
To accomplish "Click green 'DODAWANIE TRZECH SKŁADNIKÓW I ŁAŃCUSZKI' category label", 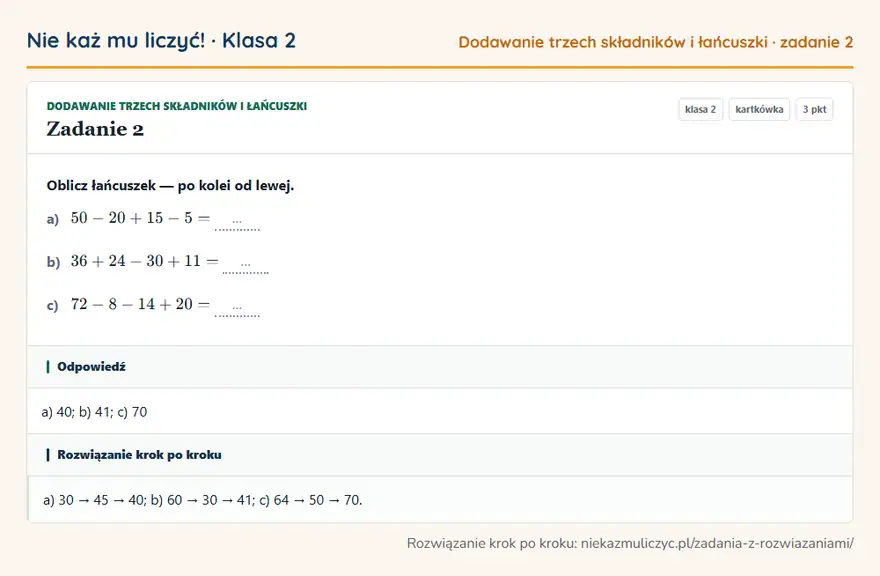I will [x=177, y=106].
